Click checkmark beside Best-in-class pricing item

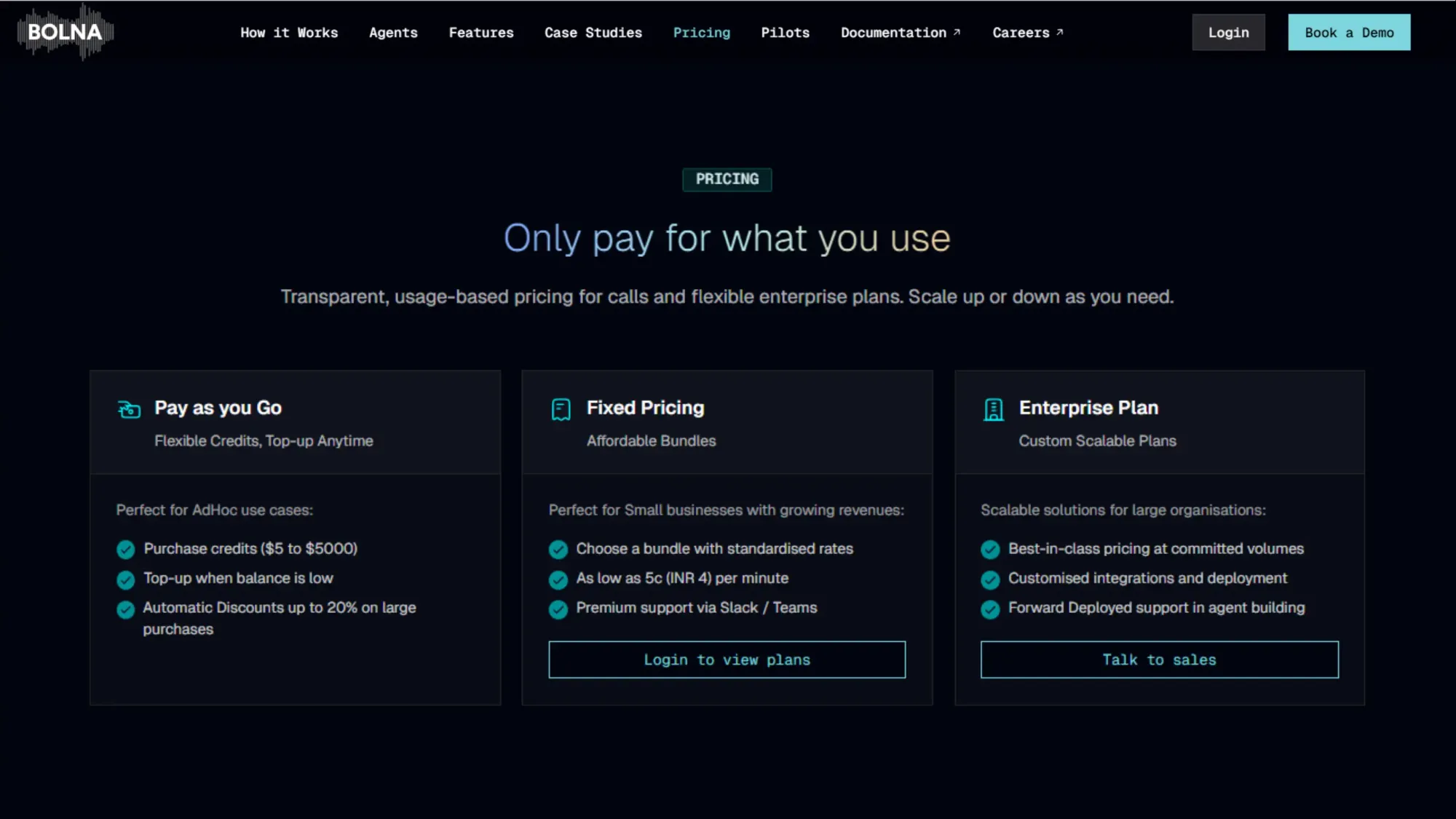point(990,550)
